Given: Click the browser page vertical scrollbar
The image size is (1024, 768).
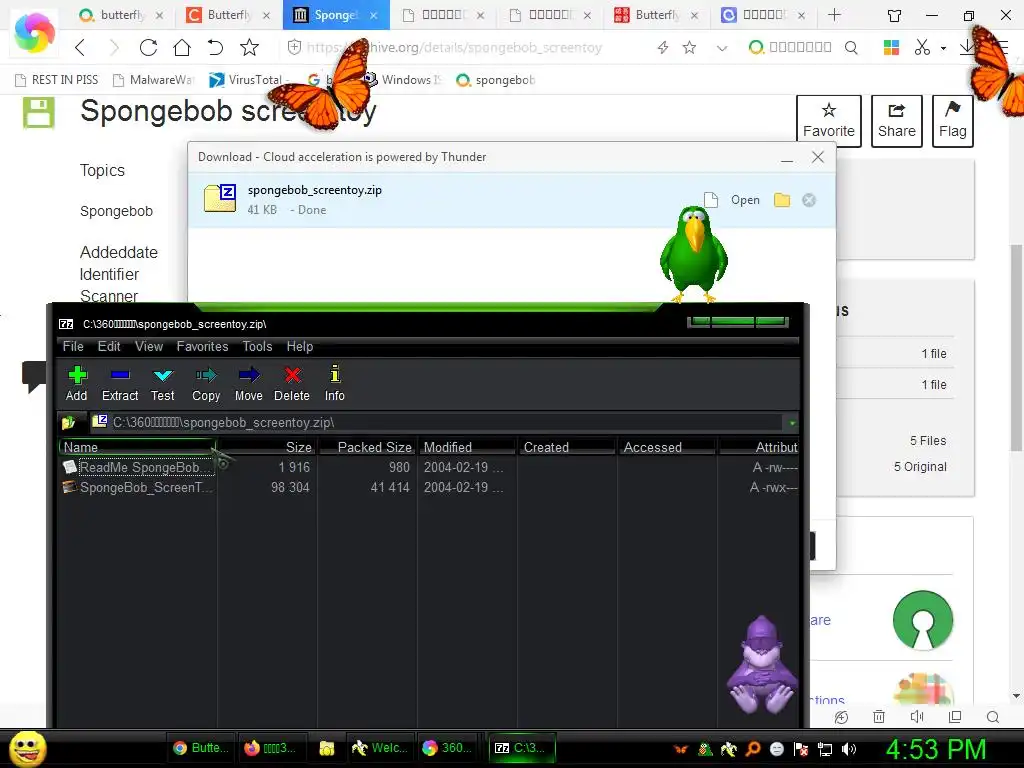Looking at the screenshot, I should pyautogui.click(x=1016, y=347).
